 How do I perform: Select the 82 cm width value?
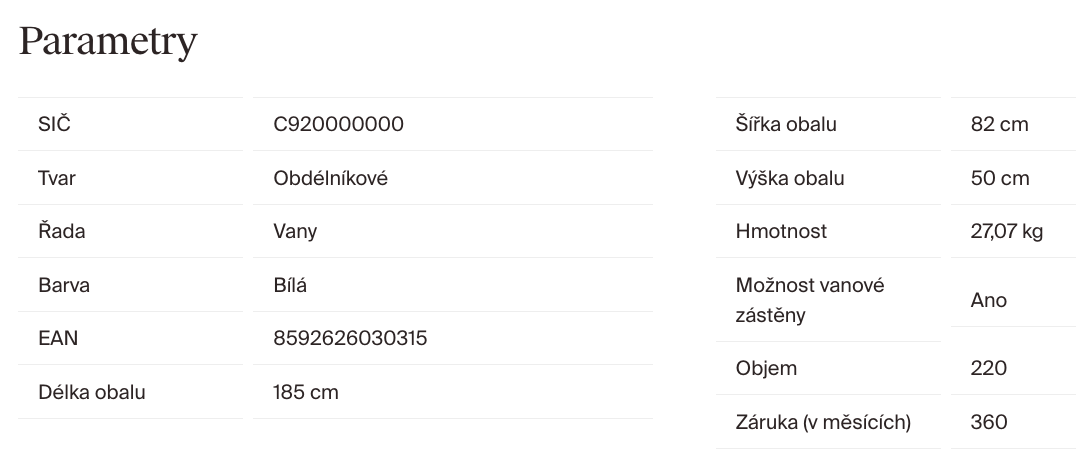999,125
